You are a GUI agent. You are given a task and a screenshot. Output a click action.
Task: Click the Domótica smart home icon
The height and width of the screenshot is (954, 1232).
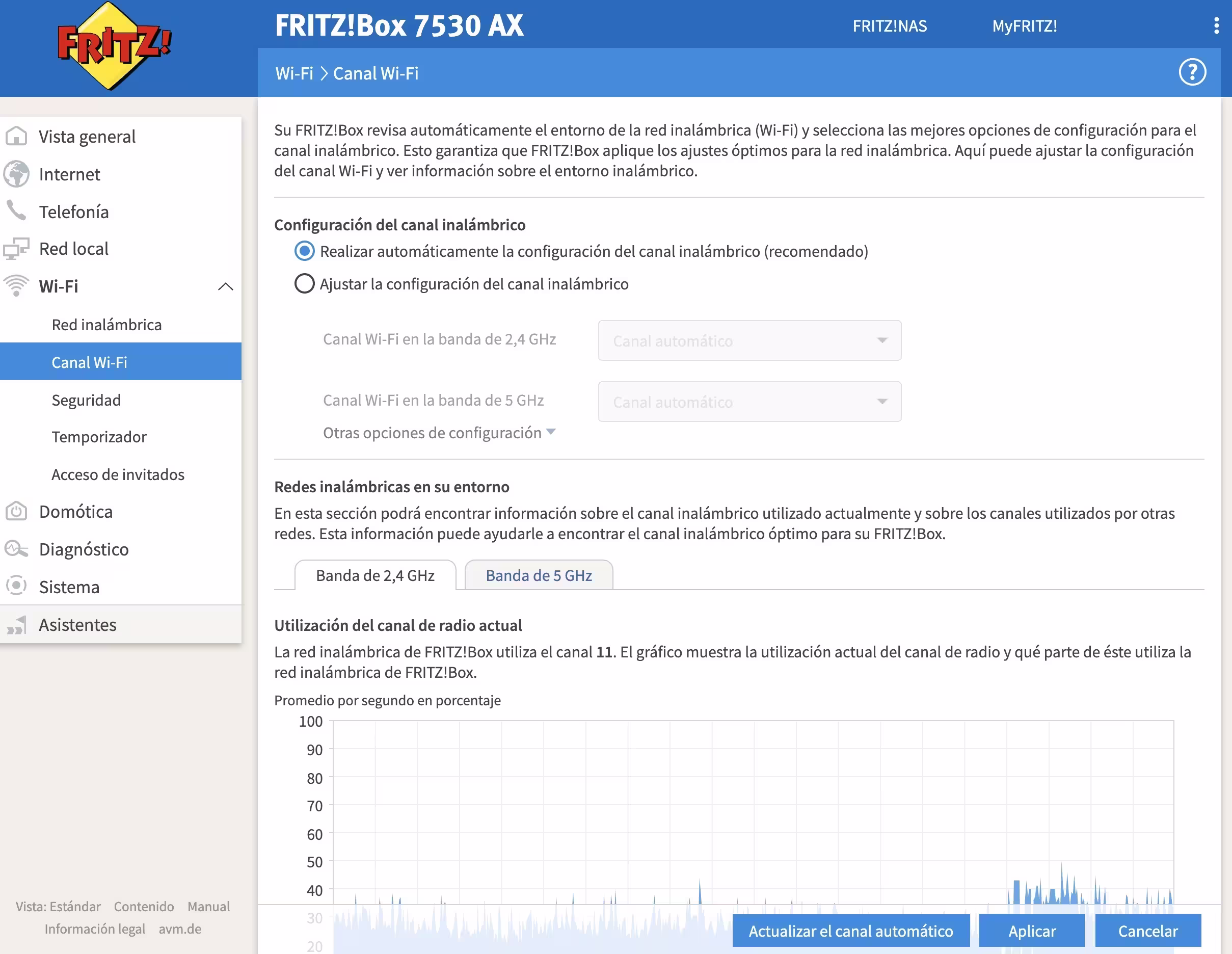[16, 511]
